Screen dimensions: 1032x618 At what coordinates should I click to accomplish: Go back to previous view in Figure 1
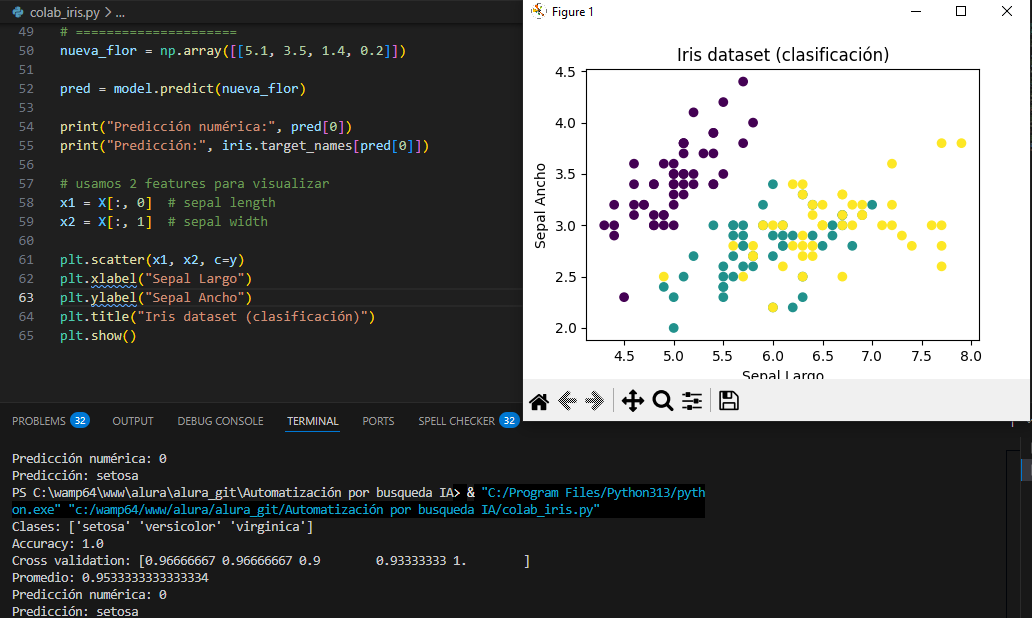tap(567, 401)
